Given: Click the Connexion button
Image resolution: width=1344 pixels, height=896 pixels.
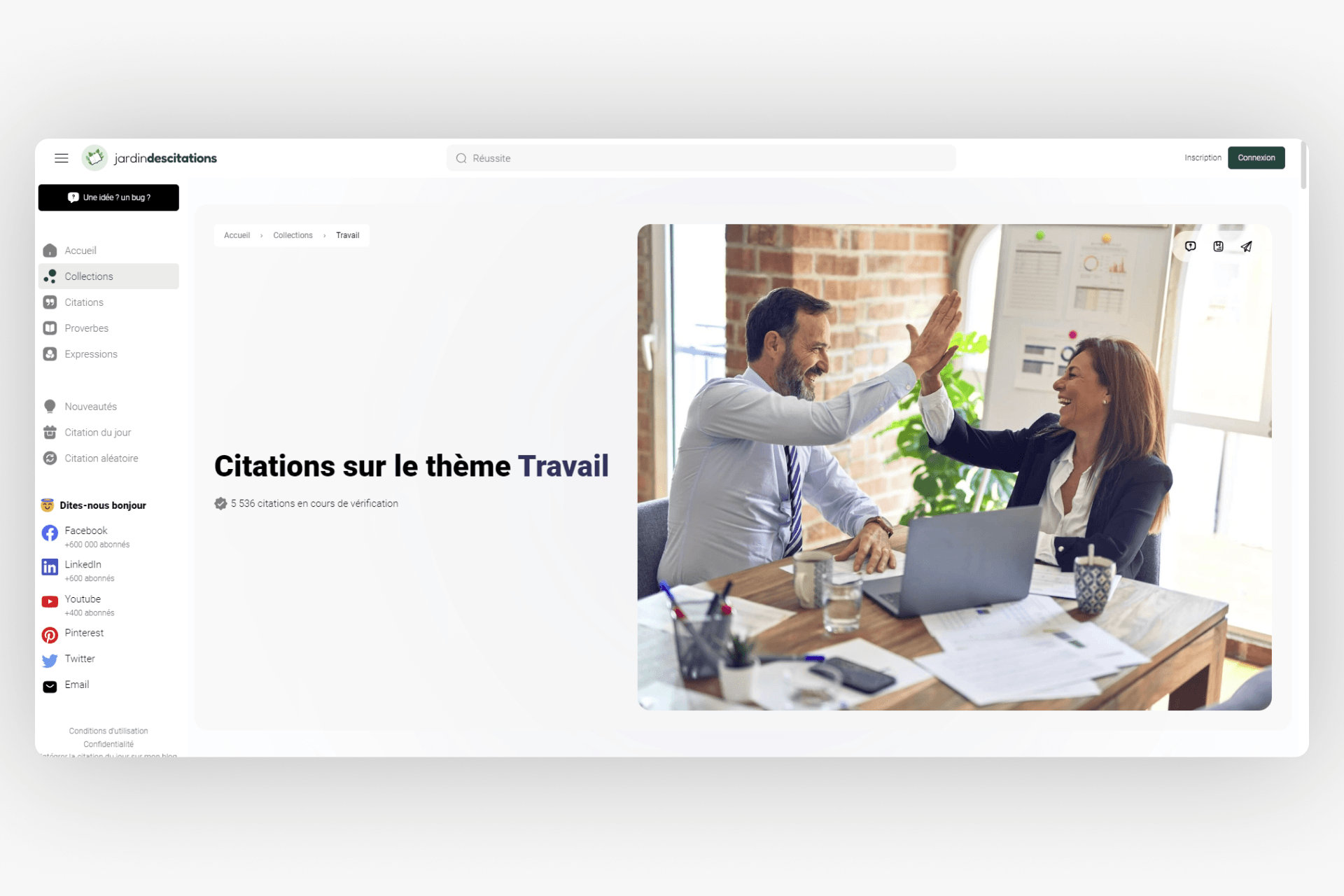Looking at the screenshot, I should (x=1257, y=157).
